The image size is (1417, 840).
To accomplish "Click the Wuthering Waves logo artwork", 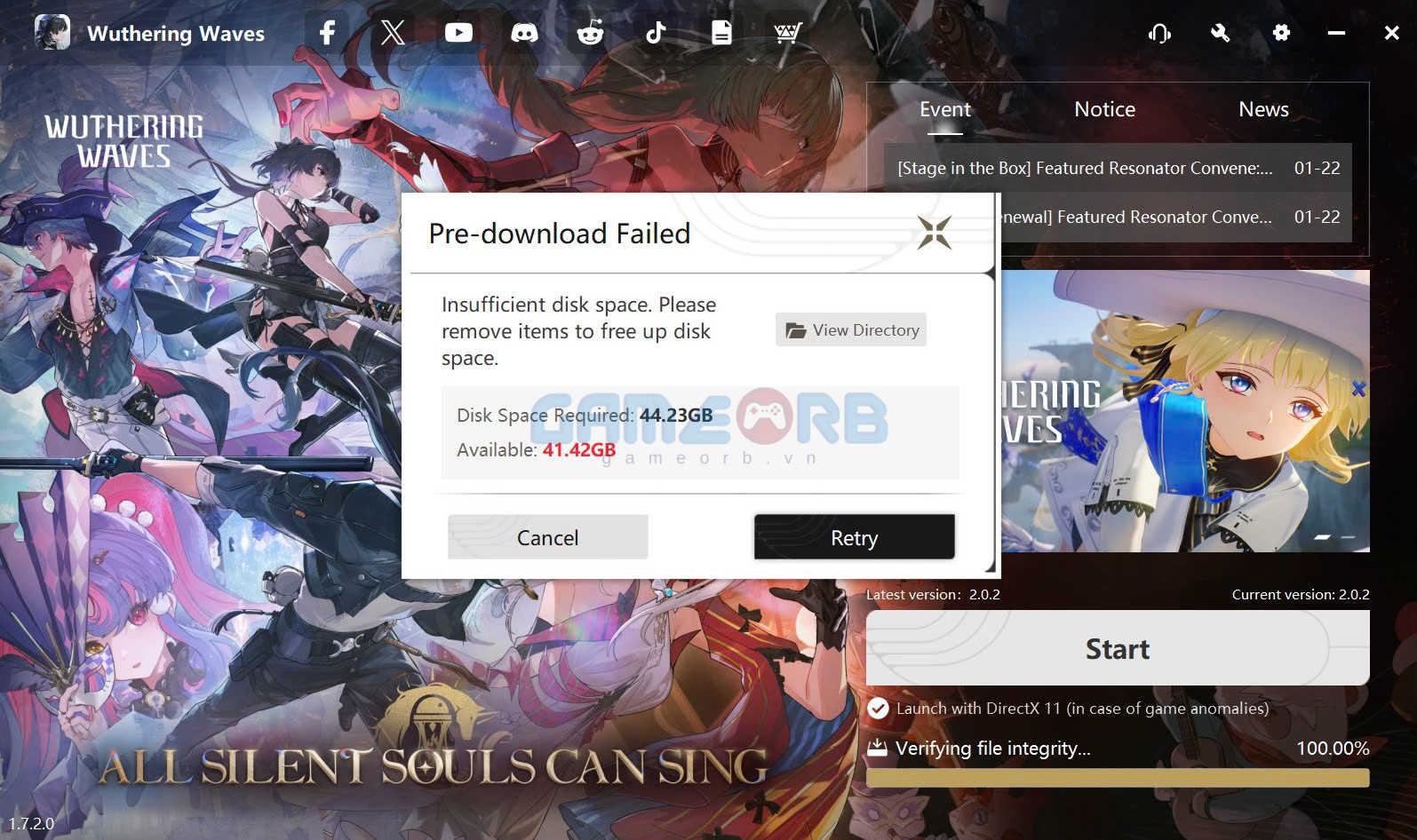I will pyautogui.click(x=124, y=141).
